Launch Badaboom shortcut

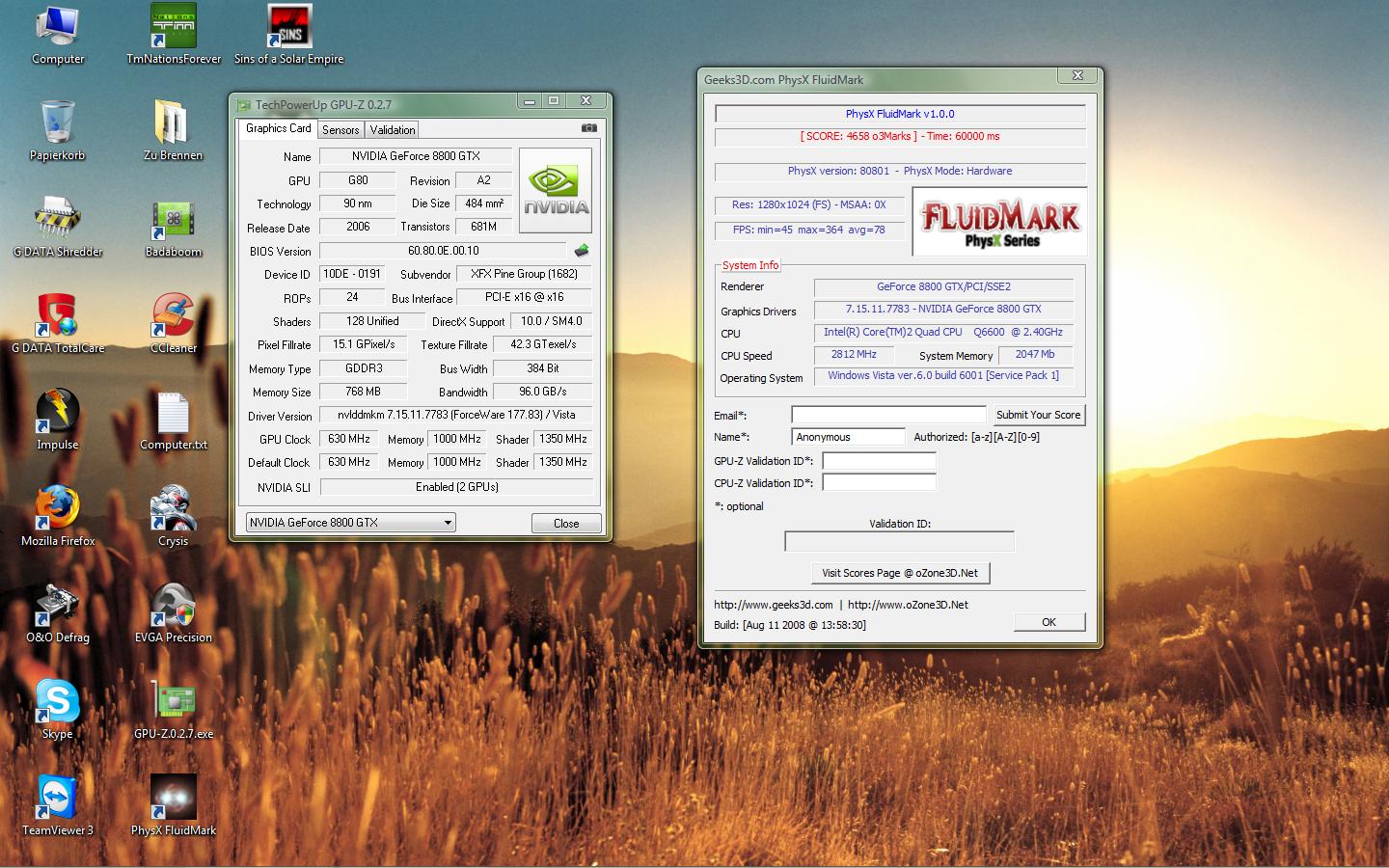coord(174,228)
